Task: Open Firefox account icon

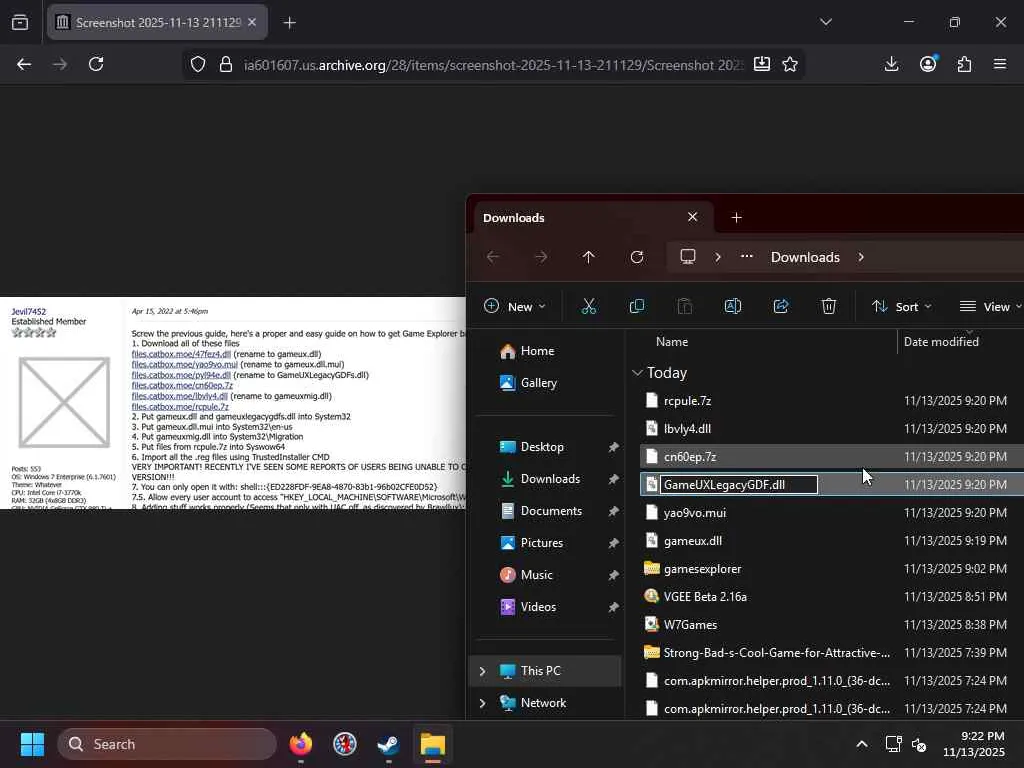Action: pyautogui.click(x=928, y=64)
